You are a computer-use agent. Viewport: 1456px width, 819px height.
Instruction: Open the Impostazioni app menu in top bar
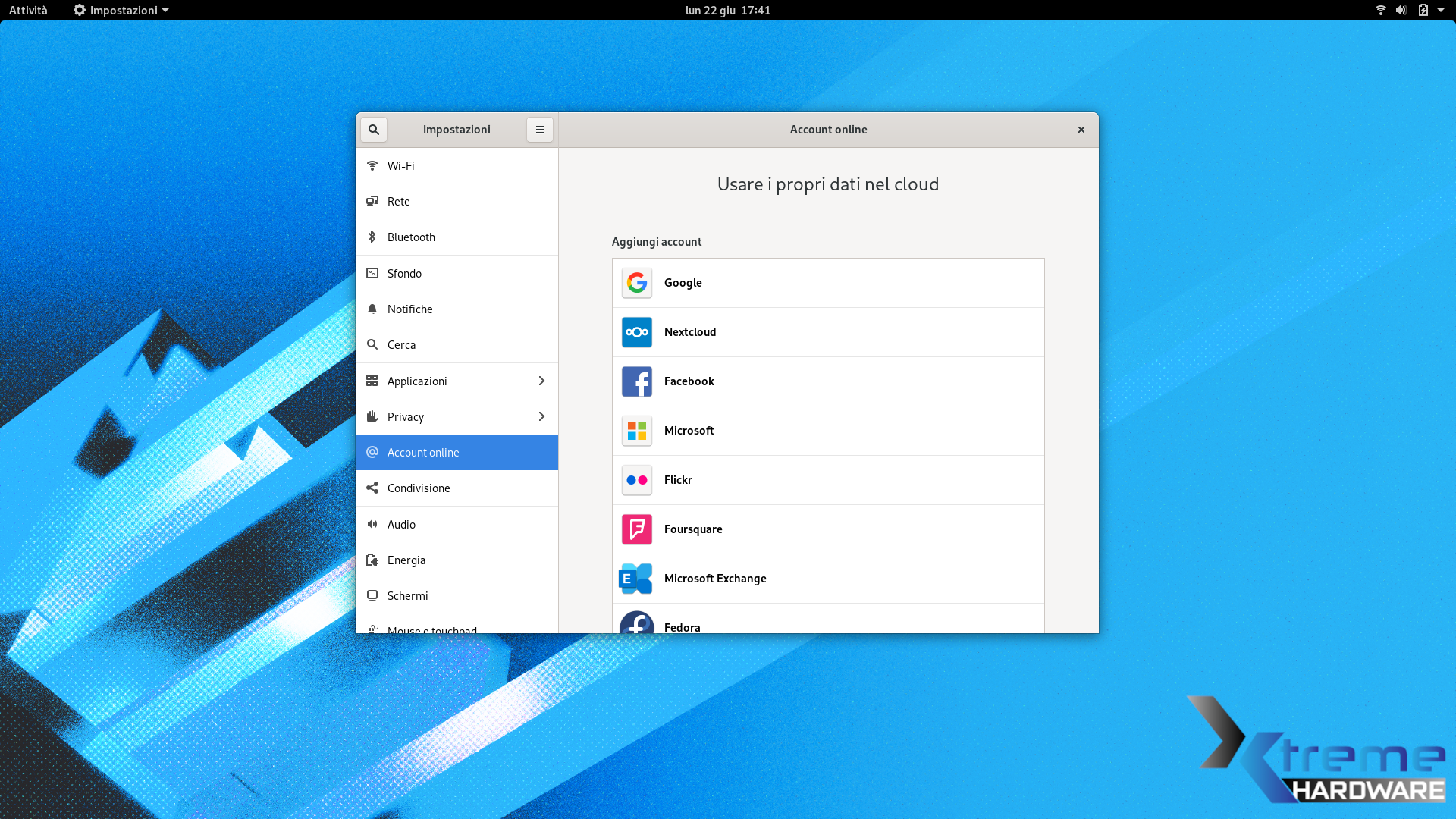[x=121, y=10]
